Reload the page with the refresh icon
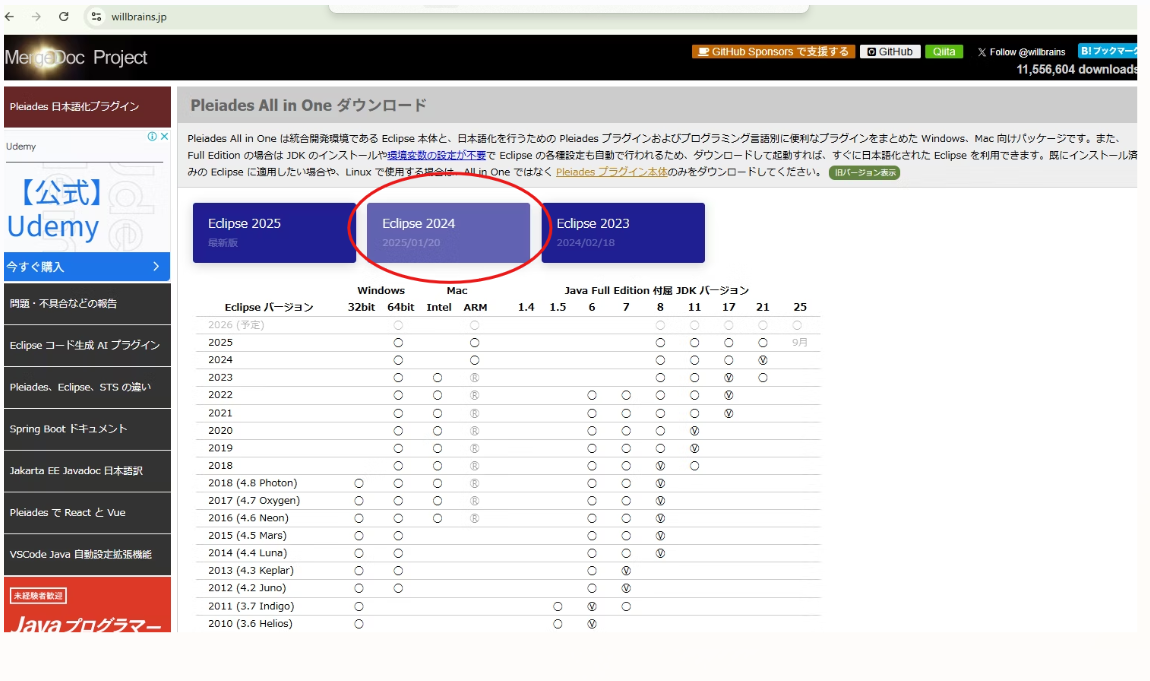This screenshot has height=681, width=1150. (x=64, y=16)
